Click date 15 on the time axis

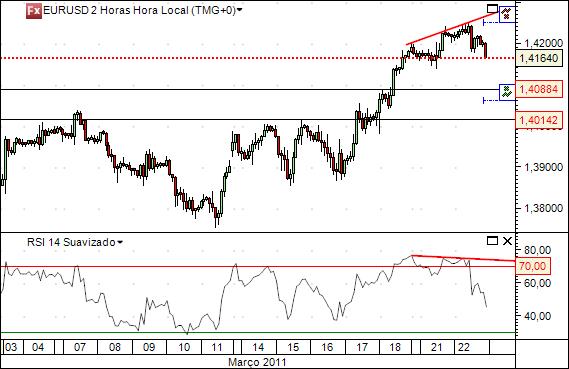pyautogui.click(x=293, y=347)
